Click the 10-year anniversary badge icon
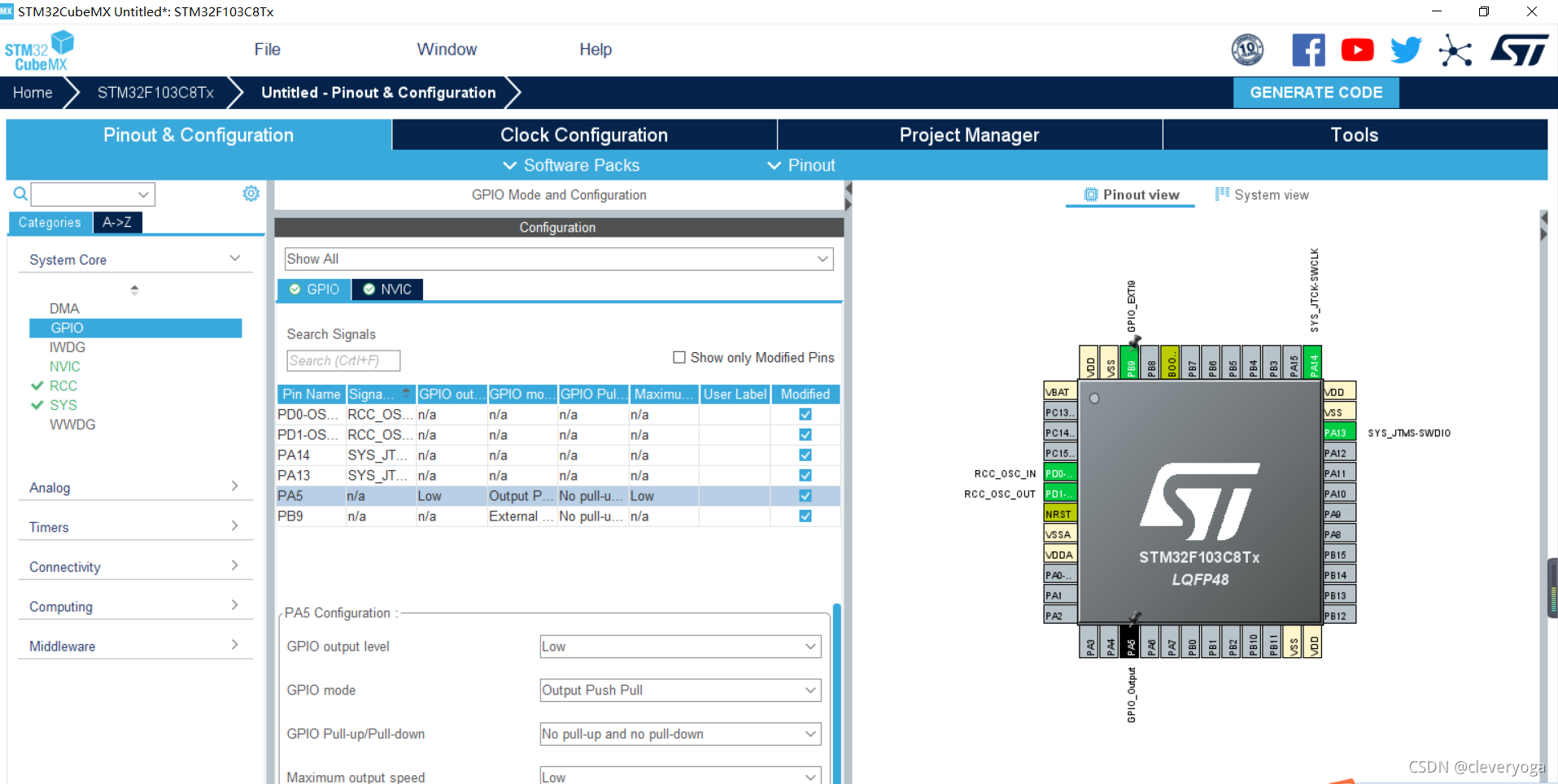This screenshot has height=784, width=1558. (1247, 50)
